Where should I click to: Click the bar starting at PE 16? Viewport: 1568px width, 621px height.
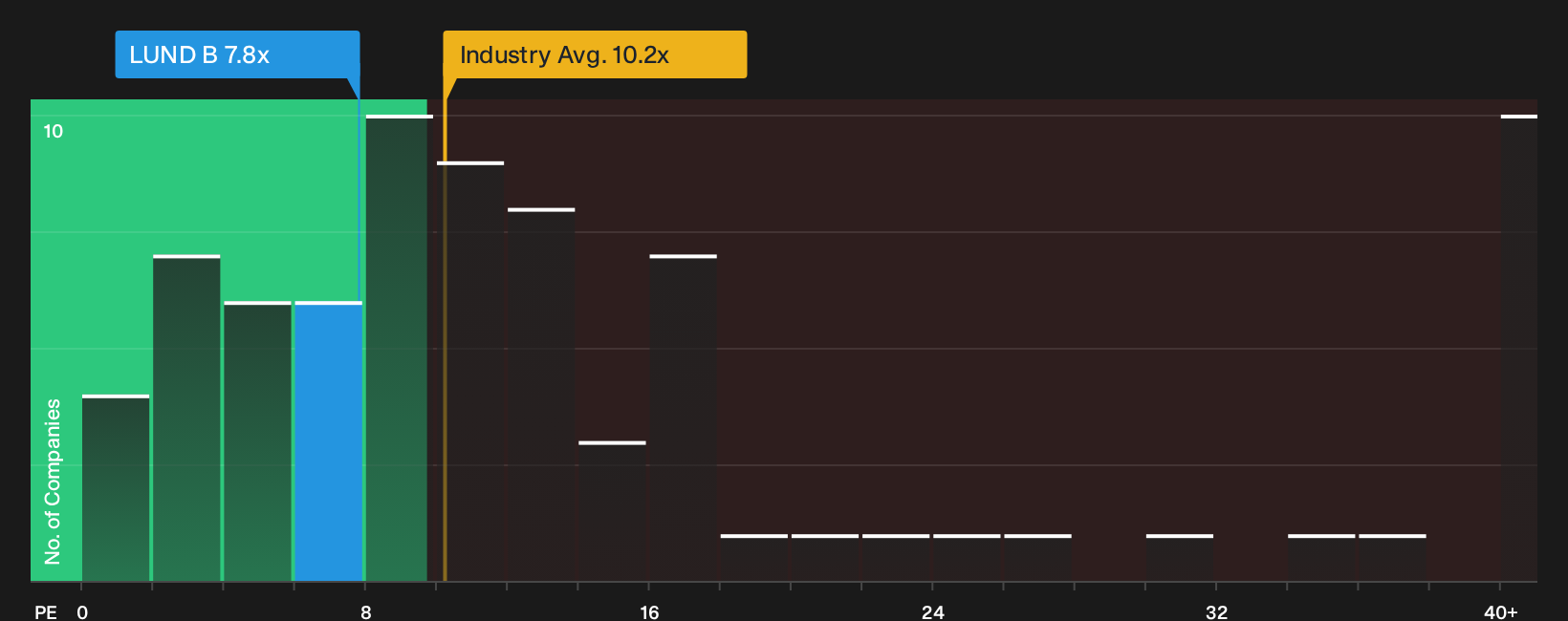point(683,418)
